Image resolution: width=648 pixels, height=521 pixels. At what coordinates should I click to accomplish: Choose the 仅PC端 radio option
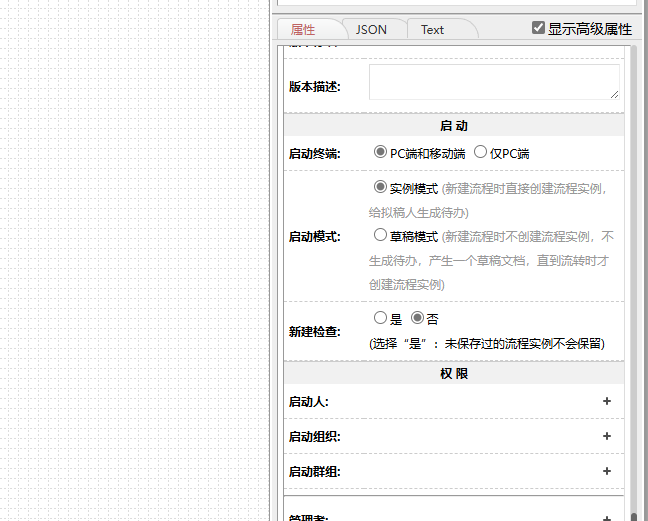(x=481, y=152)
